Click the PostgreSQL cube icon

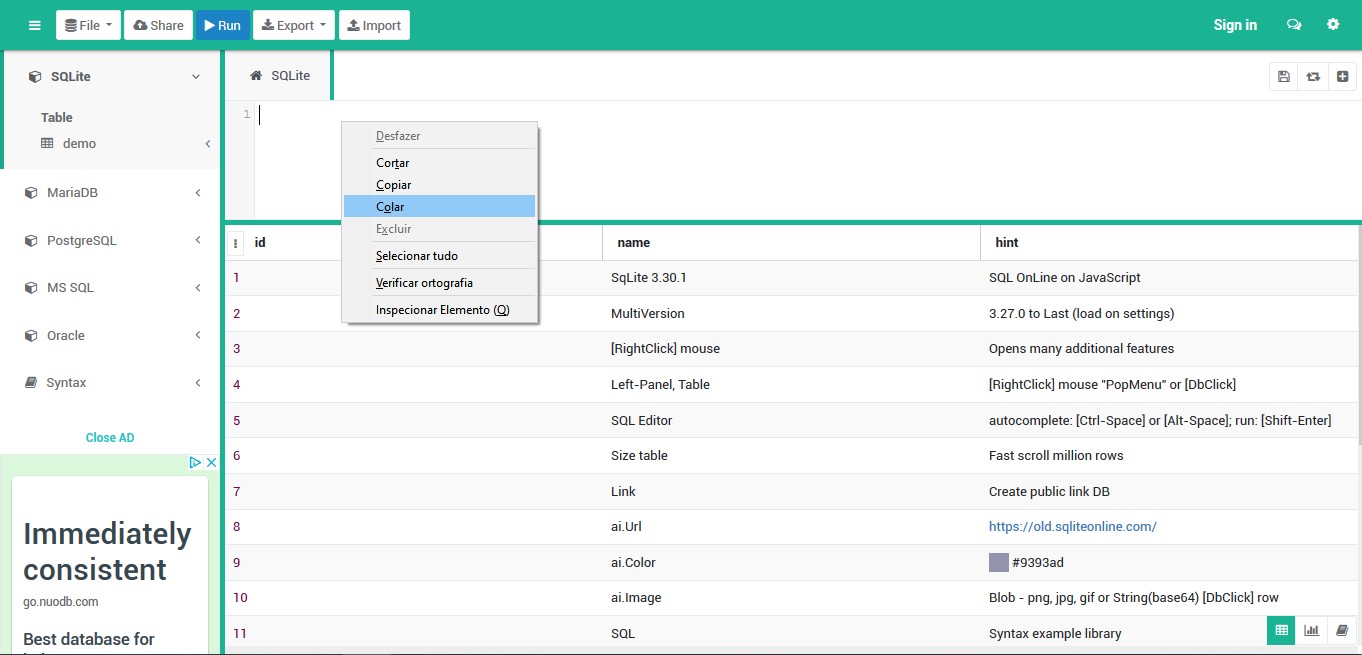pyautogui.click(x=31, y=241)
